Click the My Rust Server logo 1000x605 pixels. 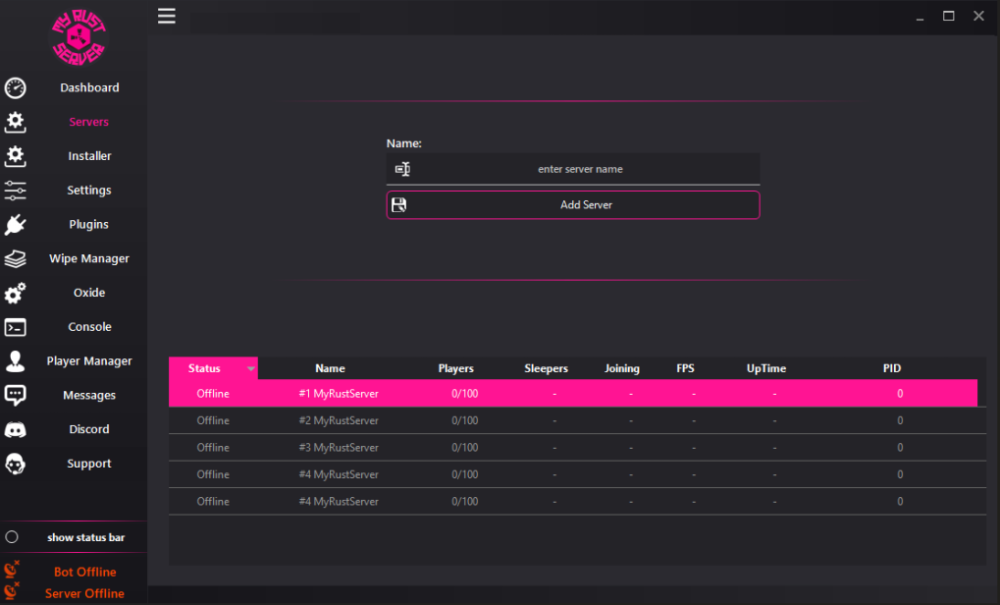pos(79,37)
